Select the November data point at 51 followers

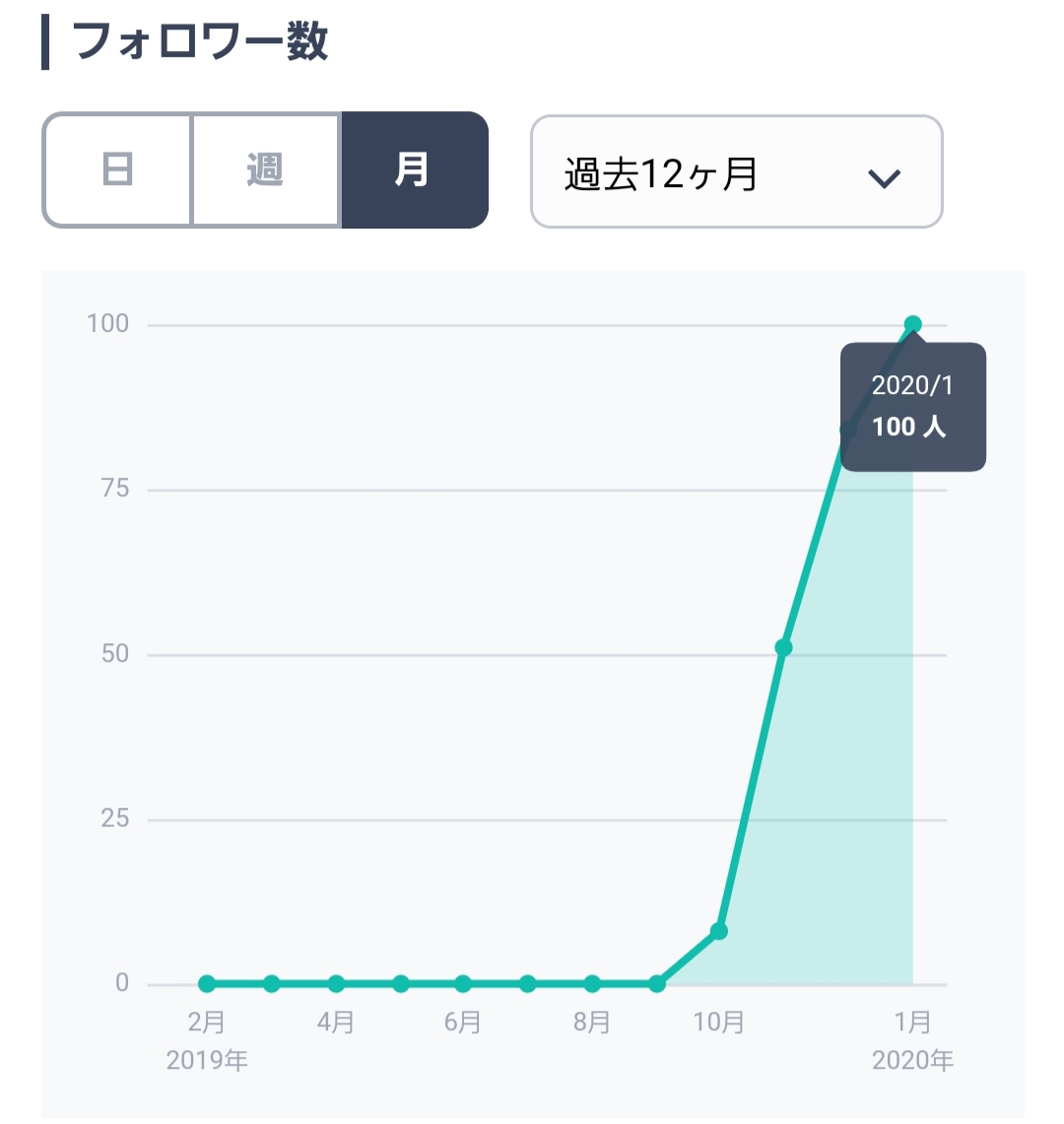783,648
